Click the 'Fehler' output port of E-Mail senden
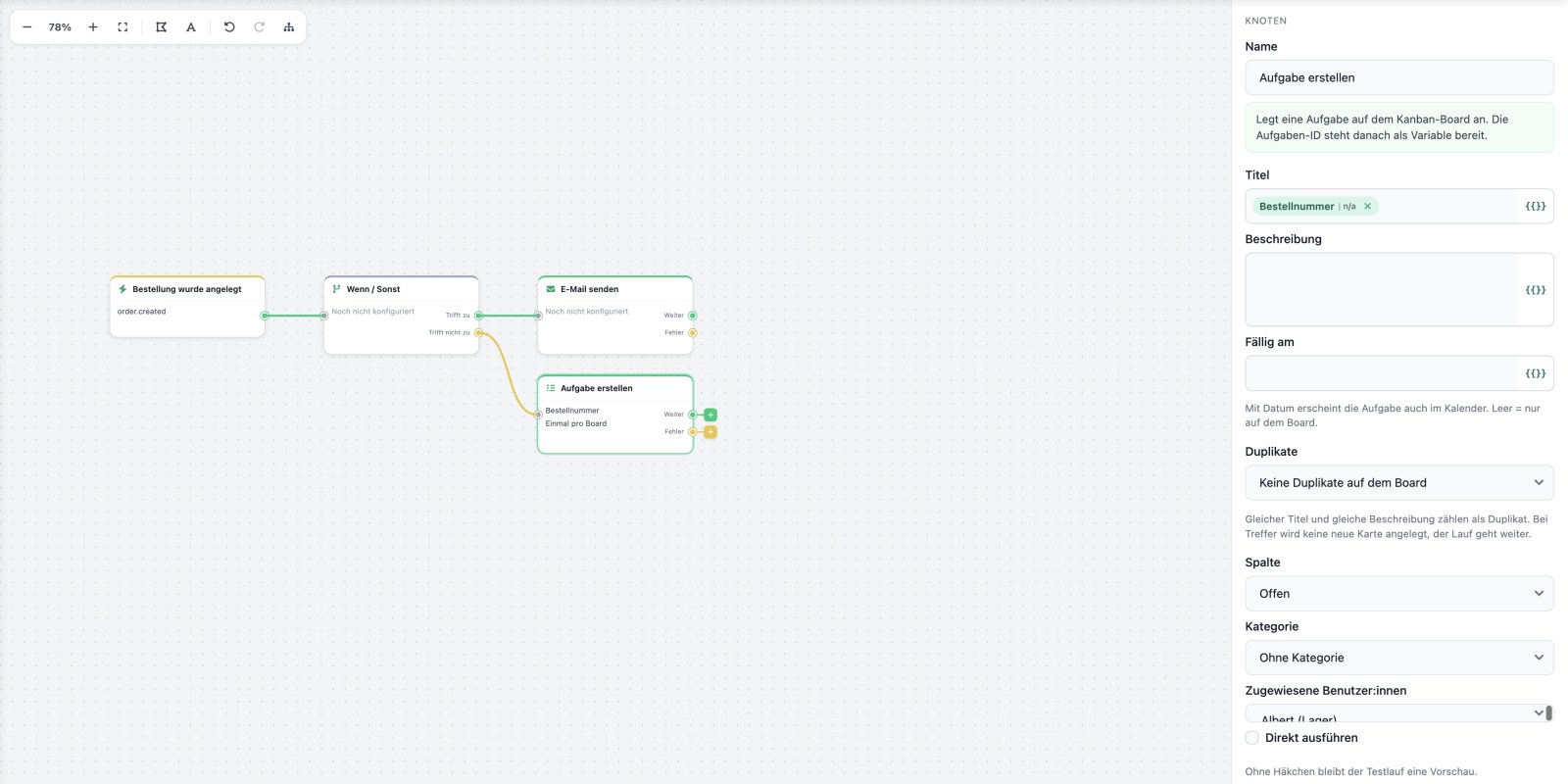This screenshot has width=1568, height=784. pyautogui.click(x=693, y=333)
